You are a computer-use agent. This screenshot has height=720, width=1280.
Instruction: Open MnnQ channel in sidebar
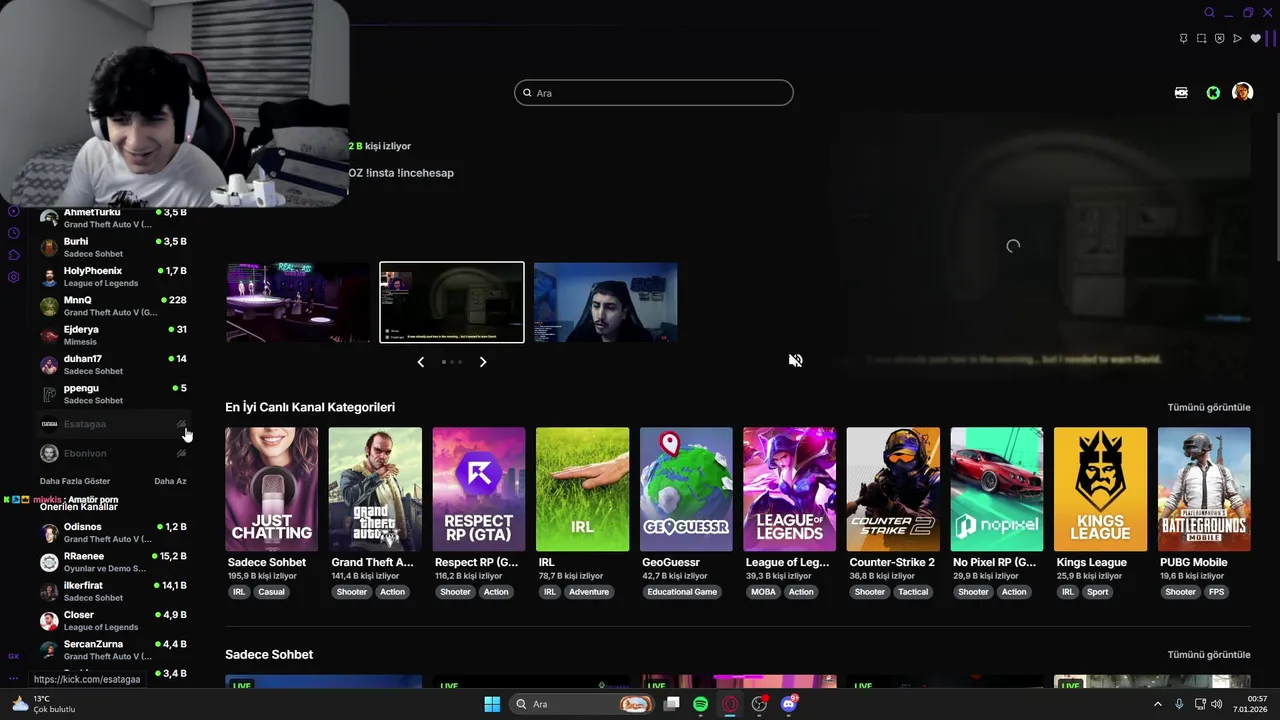113,306
